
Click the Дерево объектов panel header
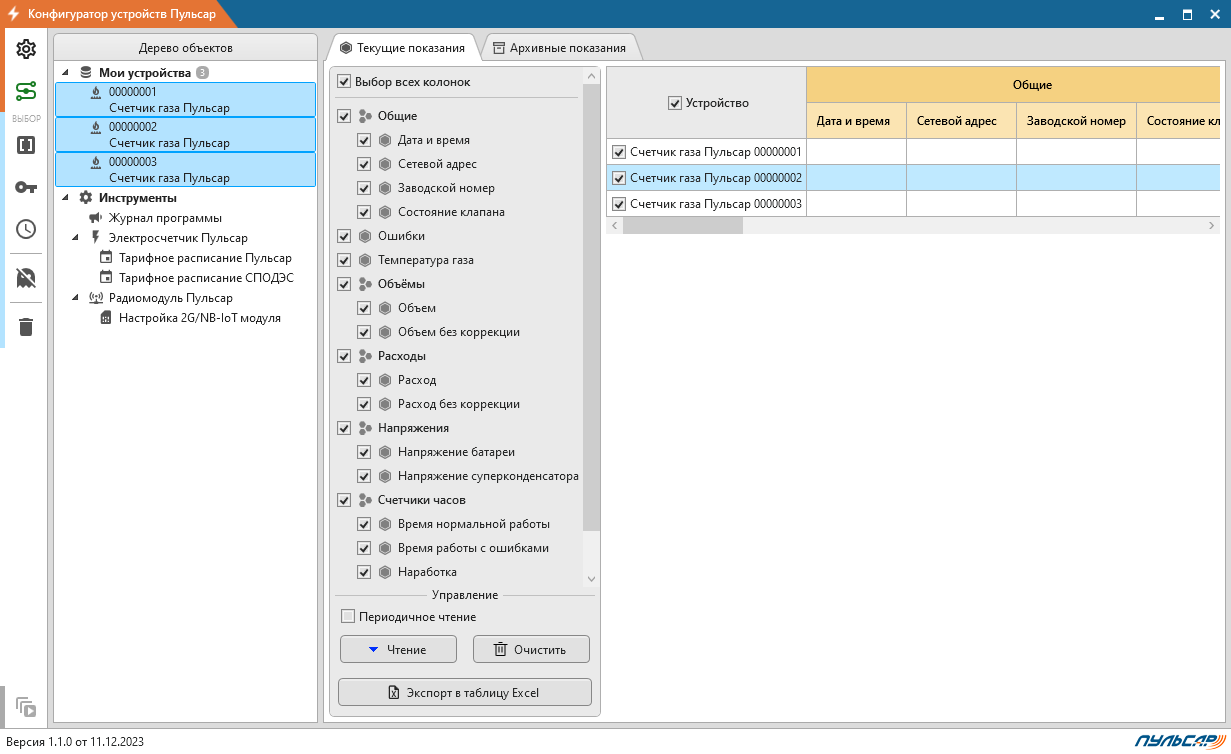[x=186, y=48]
